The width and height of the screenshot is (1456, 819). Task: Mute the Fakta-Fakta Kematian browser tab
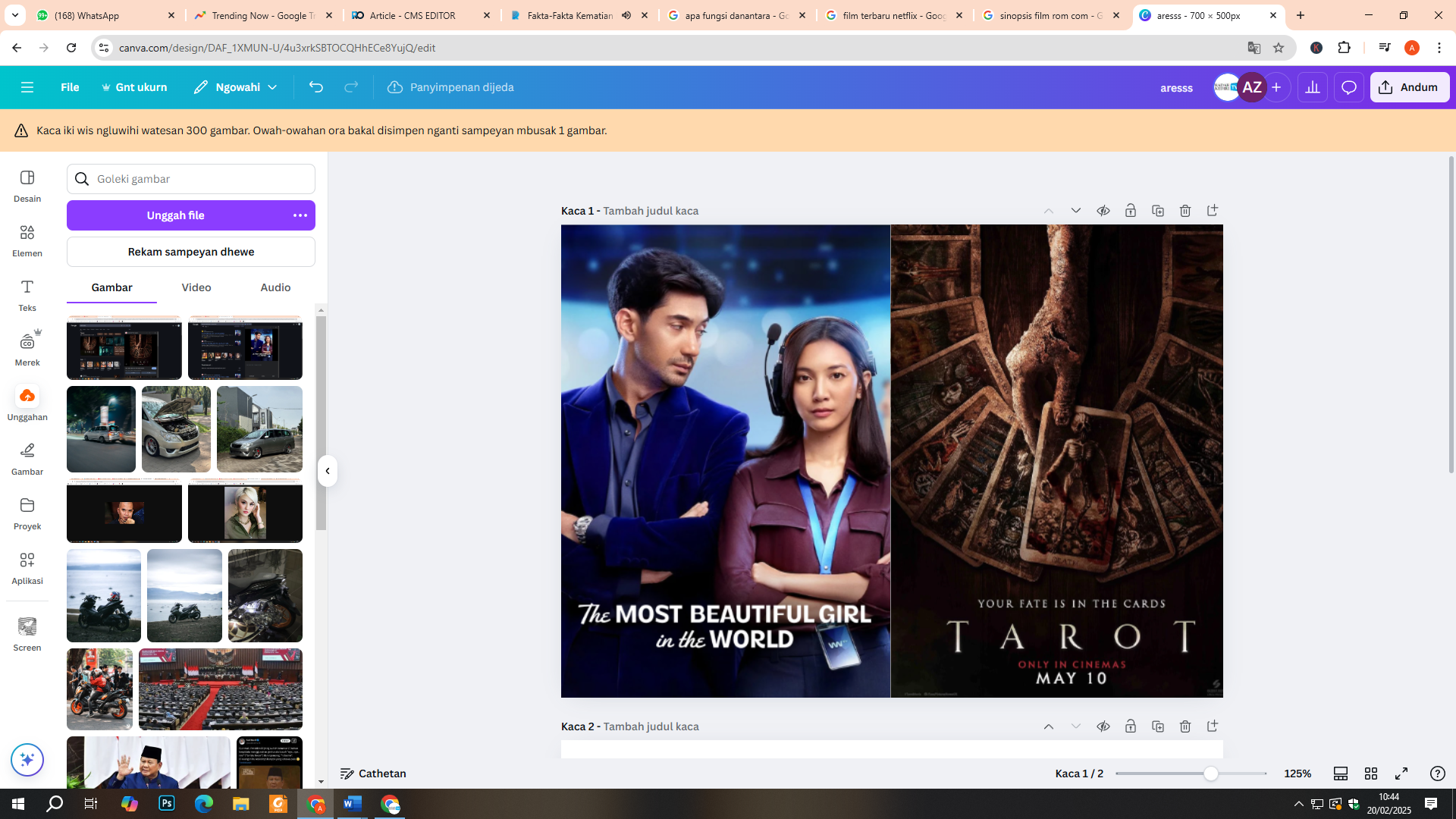[x=626, y=15]
